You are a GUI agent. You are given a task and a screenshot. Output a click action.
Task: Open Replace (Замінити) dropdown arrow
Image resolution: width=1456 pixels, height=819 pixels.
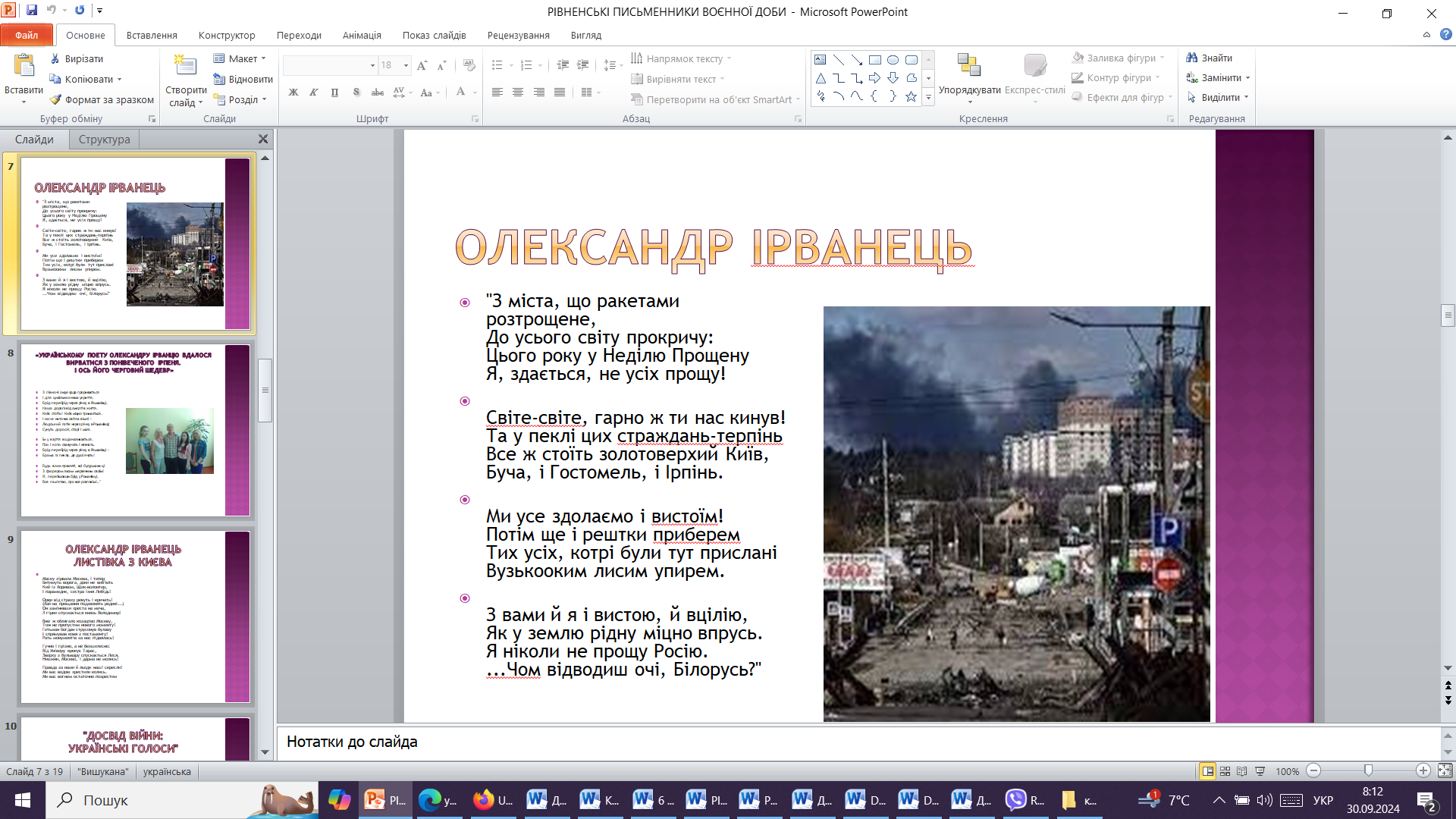coord(1247,77)
